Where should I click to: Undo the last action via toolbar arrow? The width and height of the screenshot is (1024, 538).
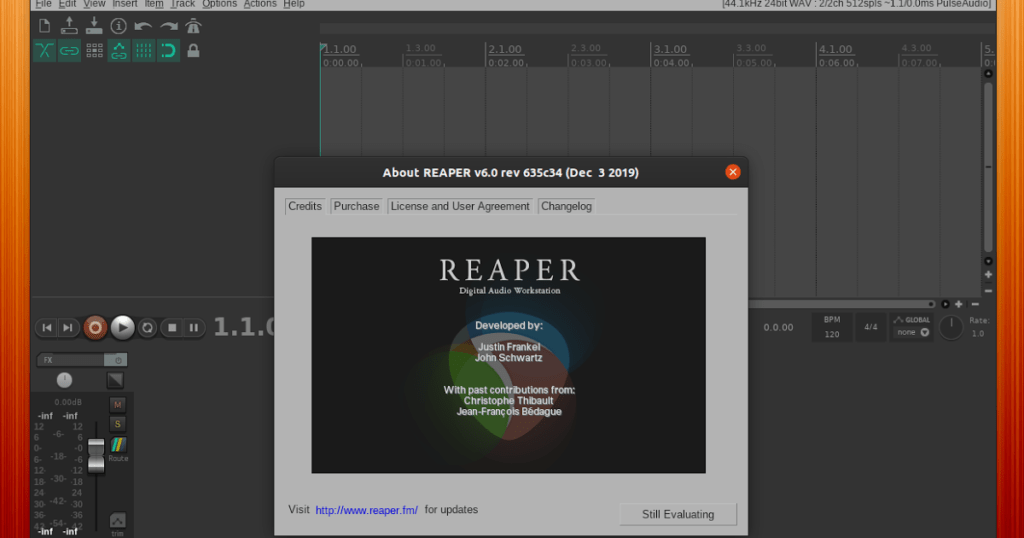tap(143, 26)
